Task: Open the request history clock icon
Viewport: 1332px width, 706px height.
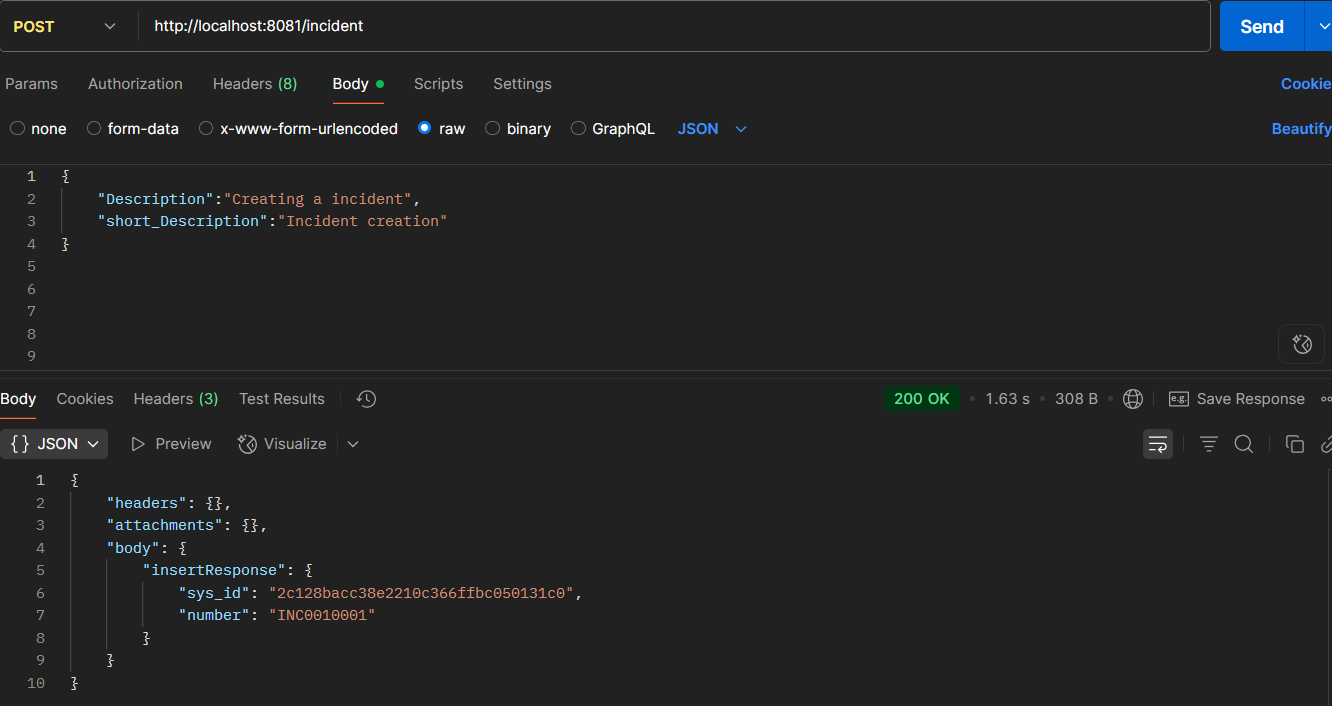Action: [x=366, y=399]
